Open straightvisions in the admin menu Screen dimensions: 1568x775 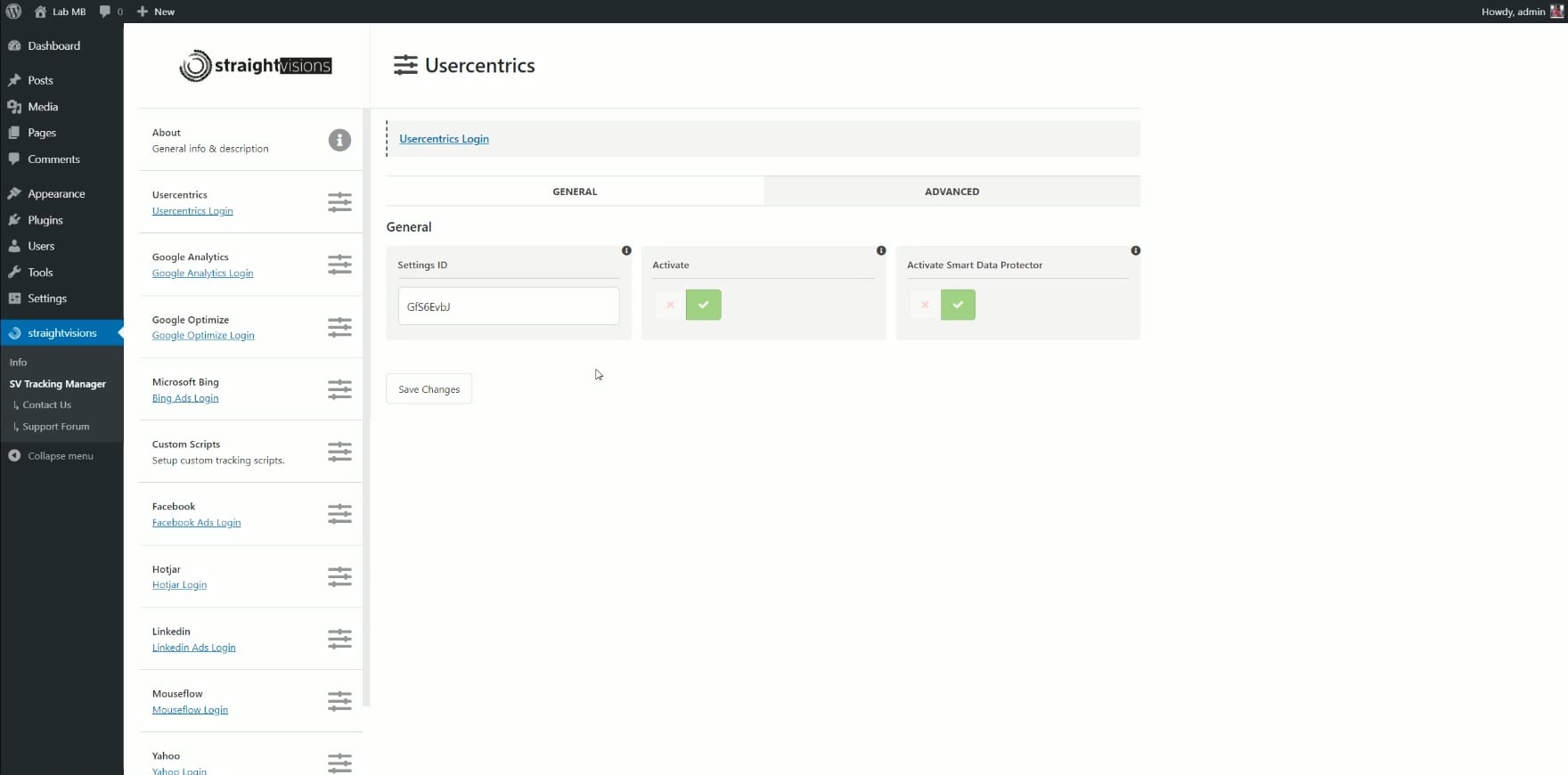click(x=61, y=333)
